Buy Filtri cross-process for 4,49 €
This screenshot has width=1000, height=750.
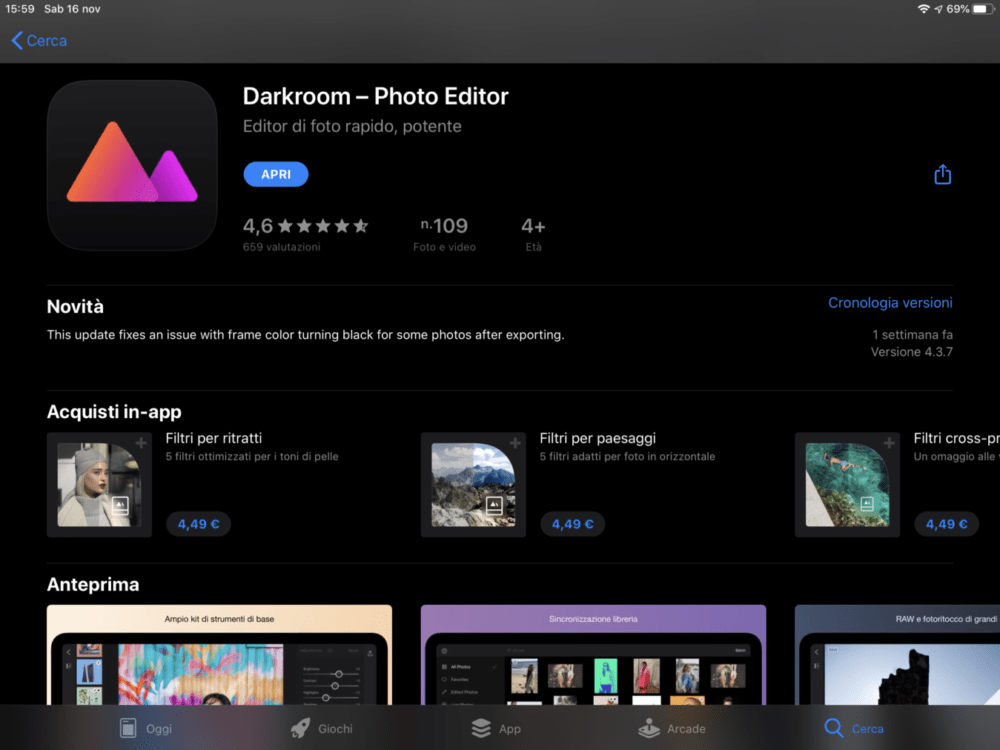point(946,524)
